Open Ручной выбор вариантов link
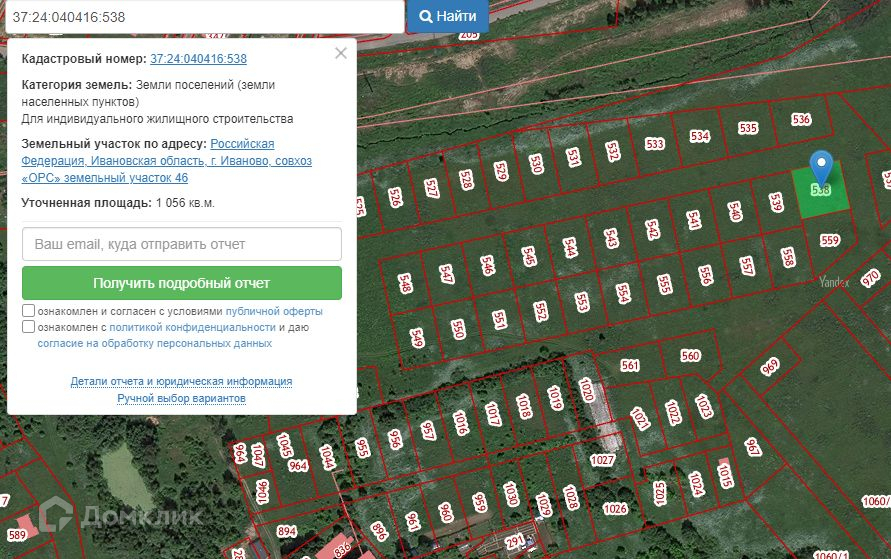Screen dimensions: 891x559 (x=181, y=398)
